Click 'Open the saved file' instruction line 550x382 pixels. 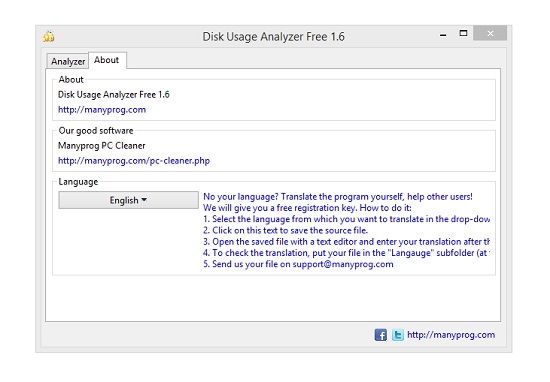[346, 242]
